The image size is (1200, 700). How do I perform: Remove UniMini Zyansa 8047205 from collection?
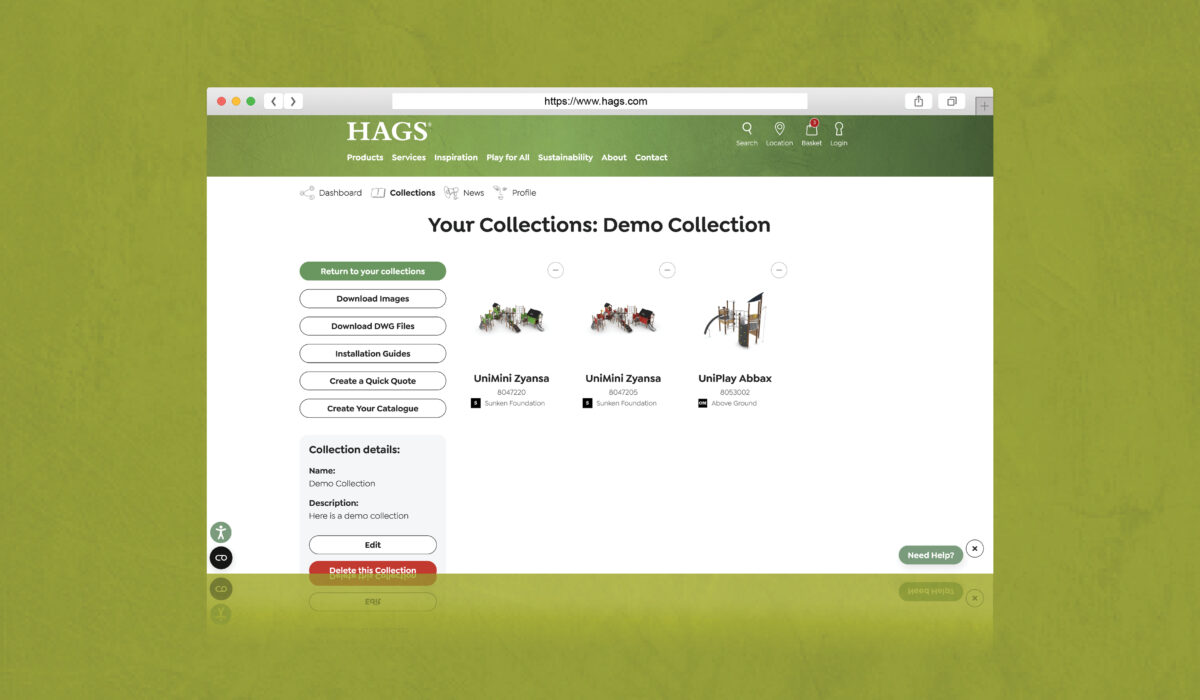[x=667, y=270]
